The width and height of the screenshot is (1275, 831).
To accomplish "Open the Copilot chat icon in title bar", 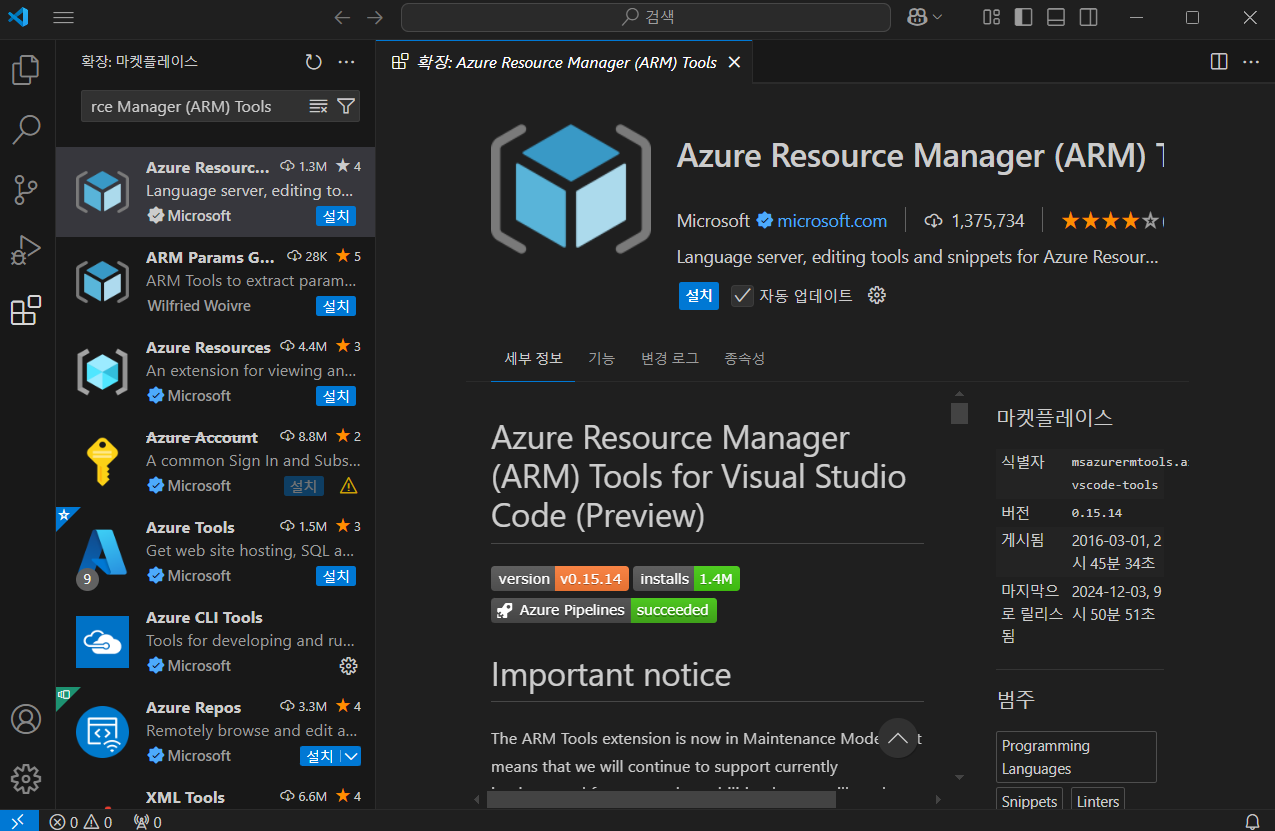I will [917, 17].
